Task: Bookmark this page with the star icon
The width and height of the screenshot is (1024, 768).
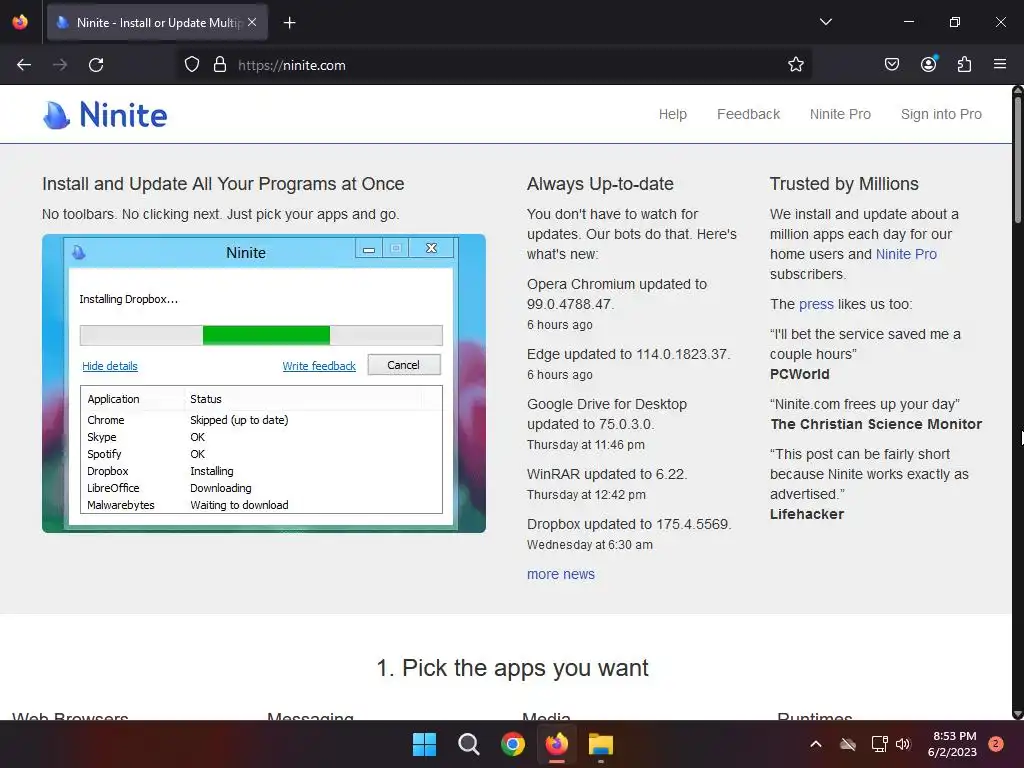Action: [x=795, y=65]
